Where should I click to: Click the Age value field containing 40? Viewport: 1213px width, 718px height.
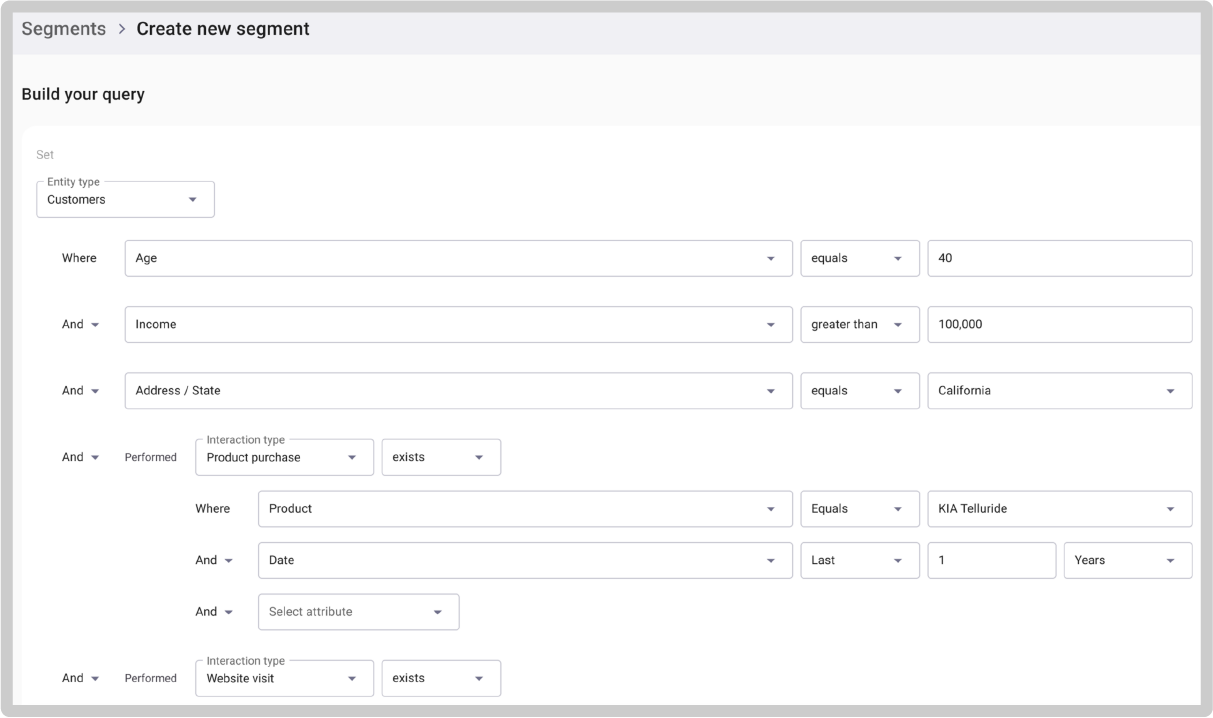1058,258
